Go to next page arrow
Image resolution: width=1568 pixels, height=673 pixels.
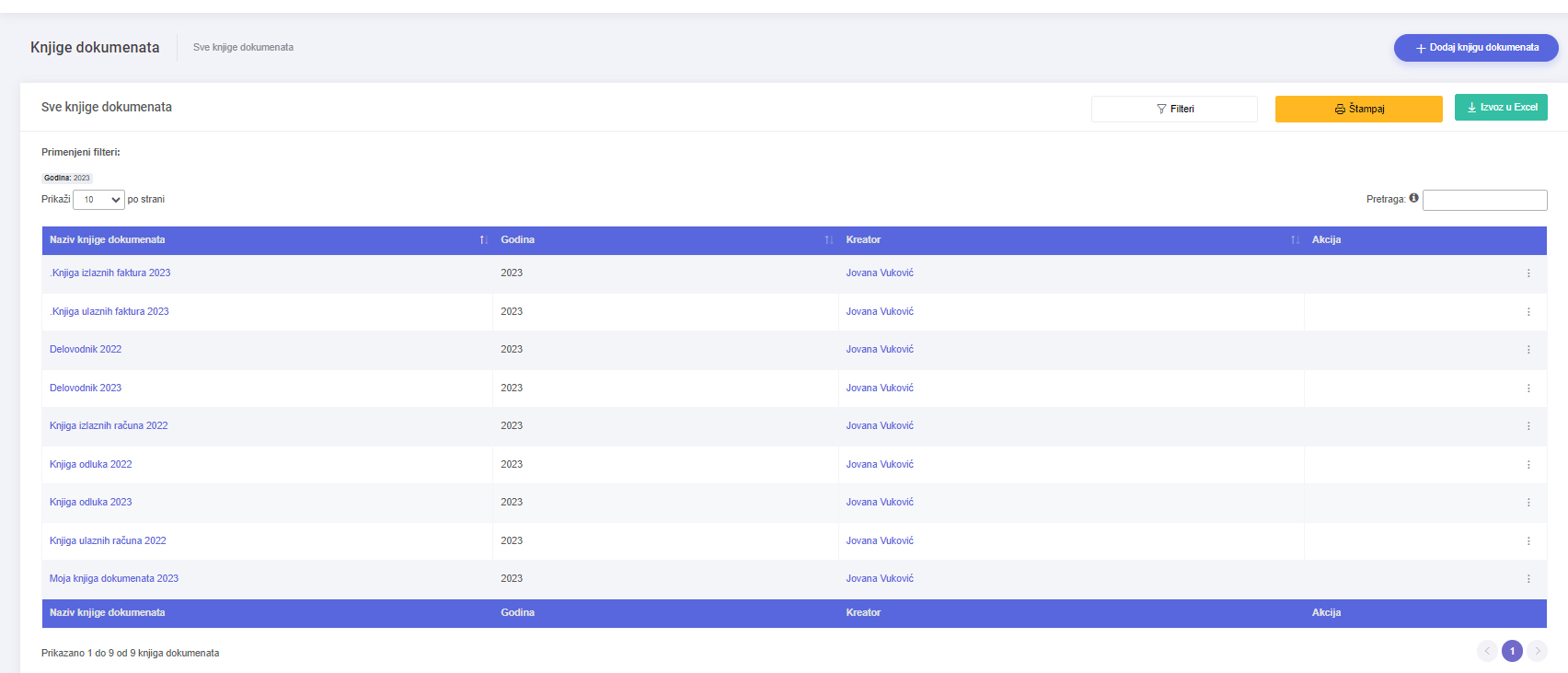click(x=1537, y=651)
